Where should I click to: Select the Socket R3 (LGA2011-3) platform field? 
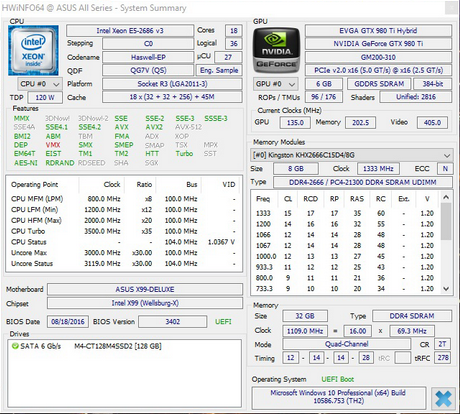172,84
